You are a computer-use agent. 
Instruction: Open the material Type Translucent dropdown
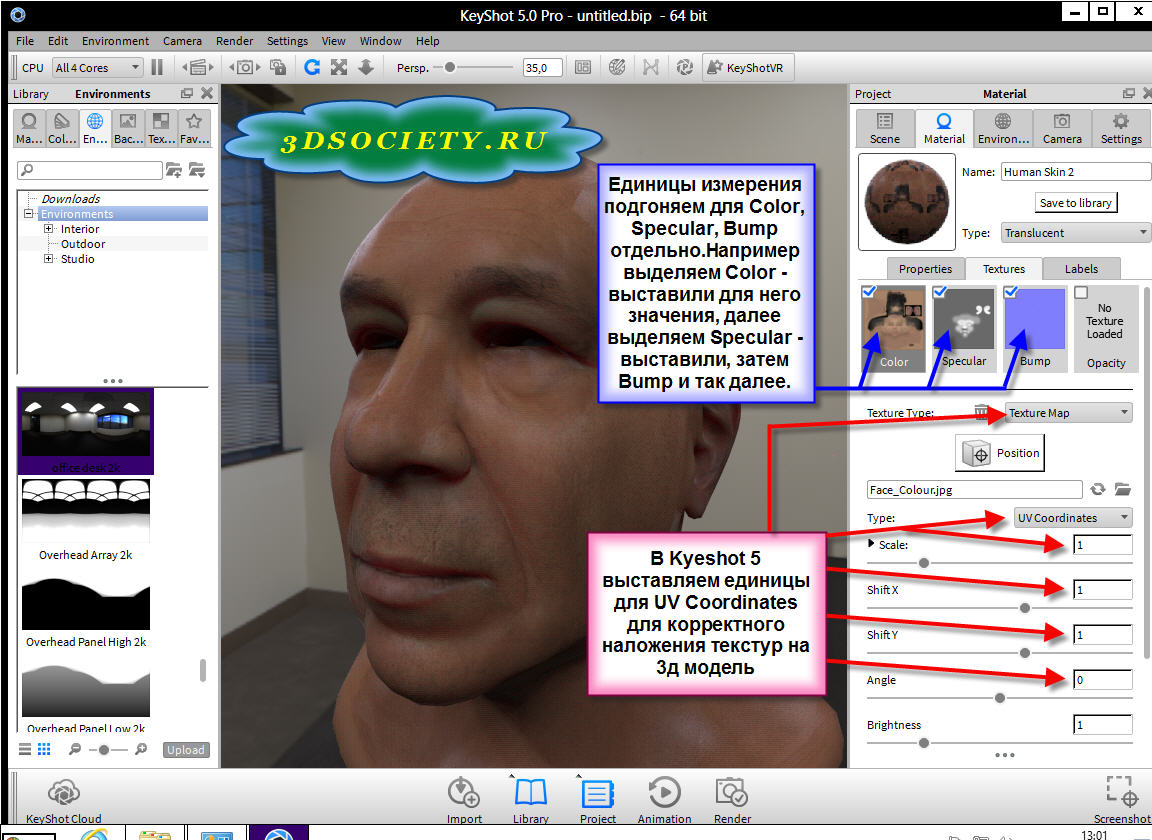(x=1076, y=233)
